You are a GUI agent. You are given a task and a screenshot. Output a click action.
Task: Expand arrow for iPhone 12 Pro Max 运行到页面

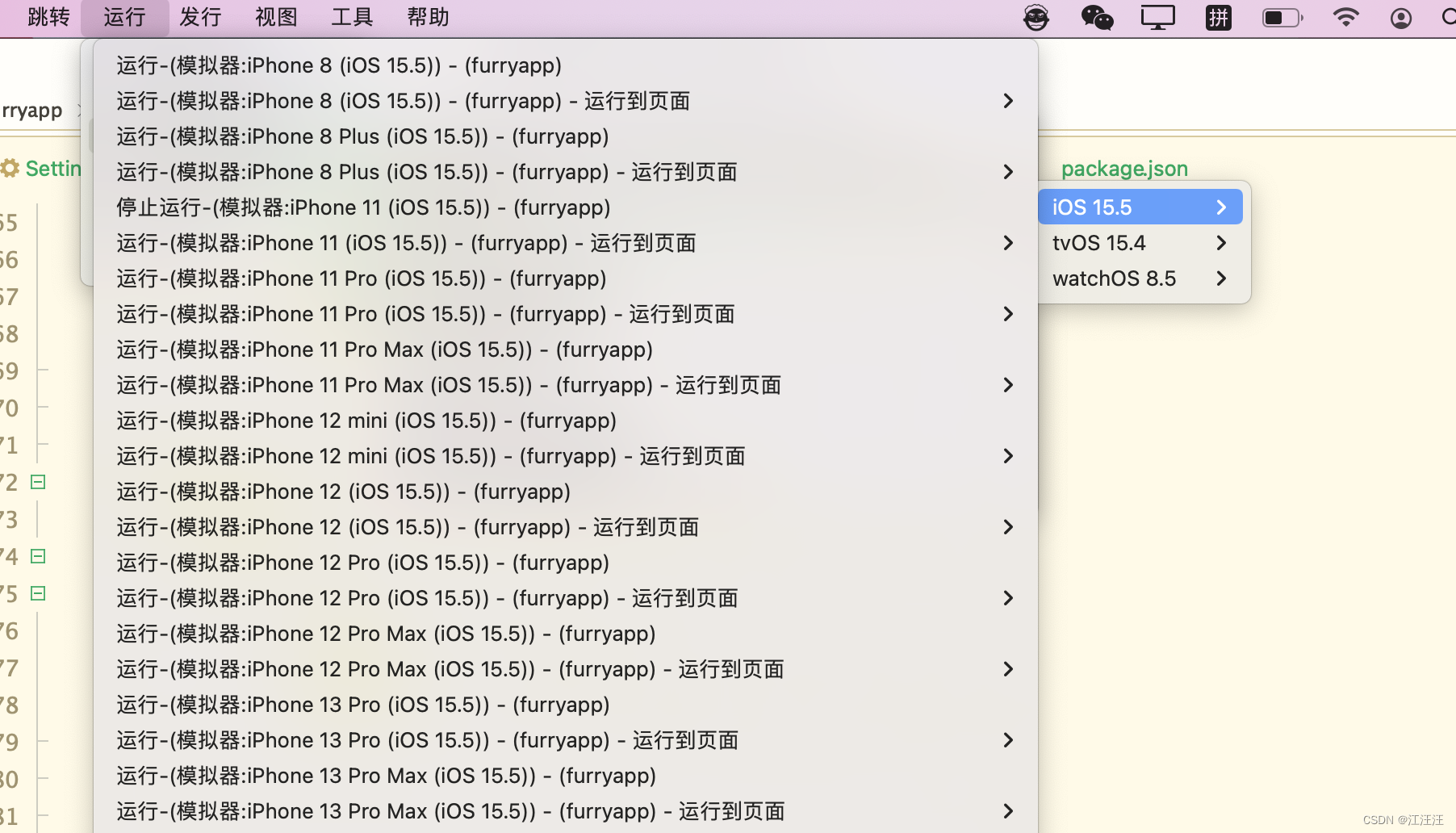click(x=1008, y=669)
